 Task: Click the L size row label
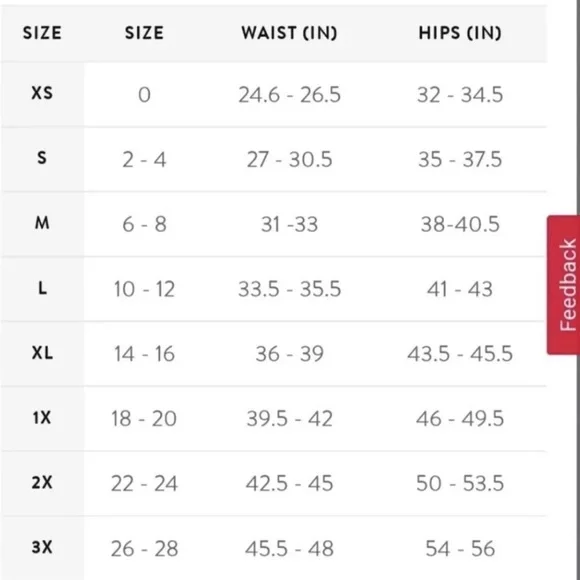(x=42, y=288)
